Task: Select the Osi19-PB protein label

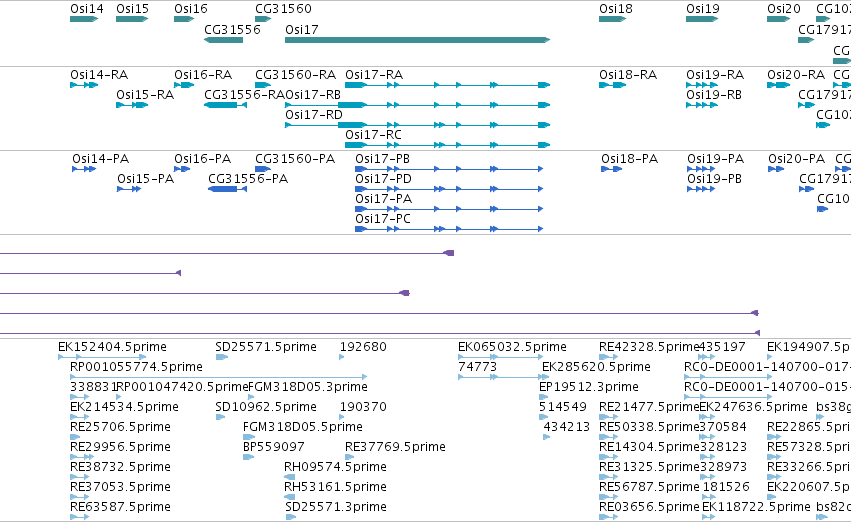Action: coord(714,179)
